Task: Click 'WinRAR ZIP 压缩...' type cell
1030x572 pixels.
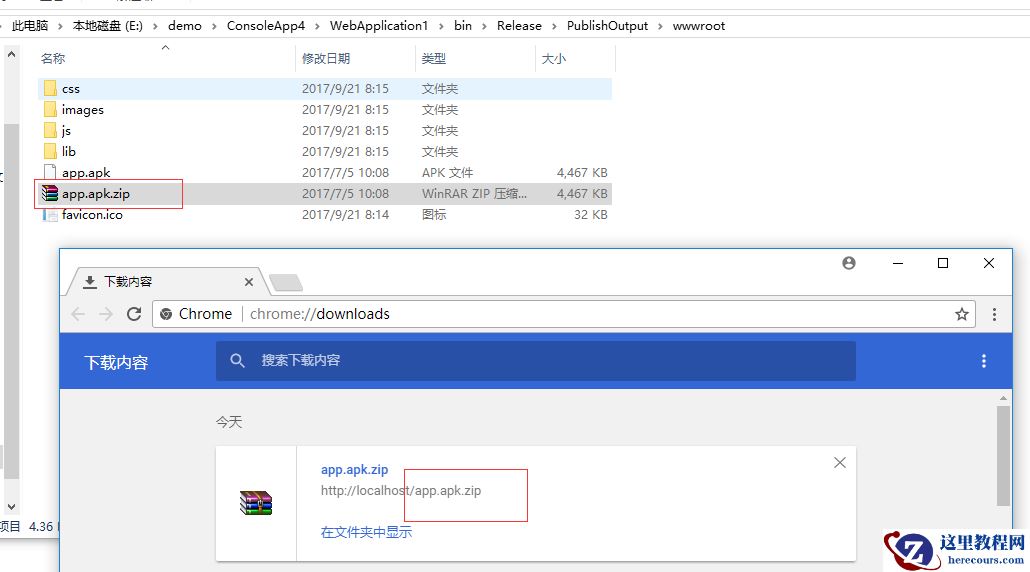Action: (474, 194)
